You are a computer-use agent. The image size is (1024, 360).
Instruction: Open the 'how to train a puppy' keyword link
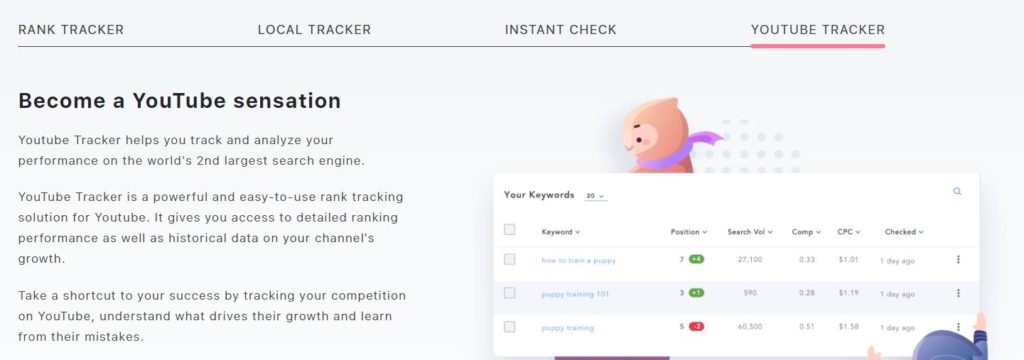point(578,260)
